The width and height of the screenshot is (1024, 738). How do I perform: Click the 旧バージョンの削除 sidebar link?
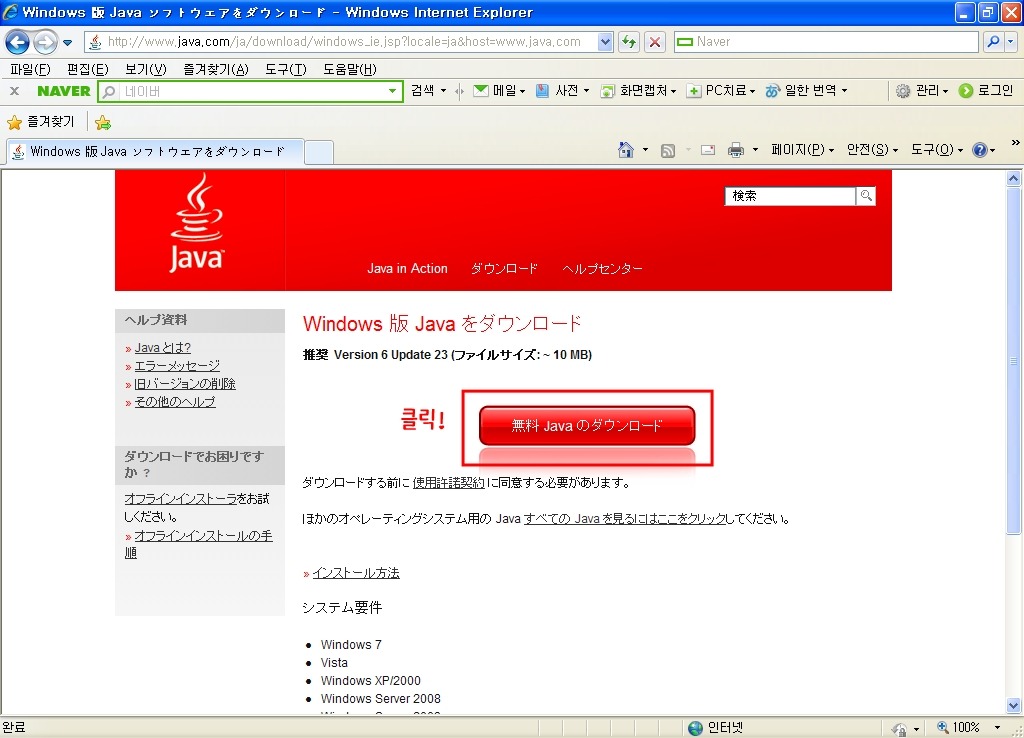pos(185,384)
